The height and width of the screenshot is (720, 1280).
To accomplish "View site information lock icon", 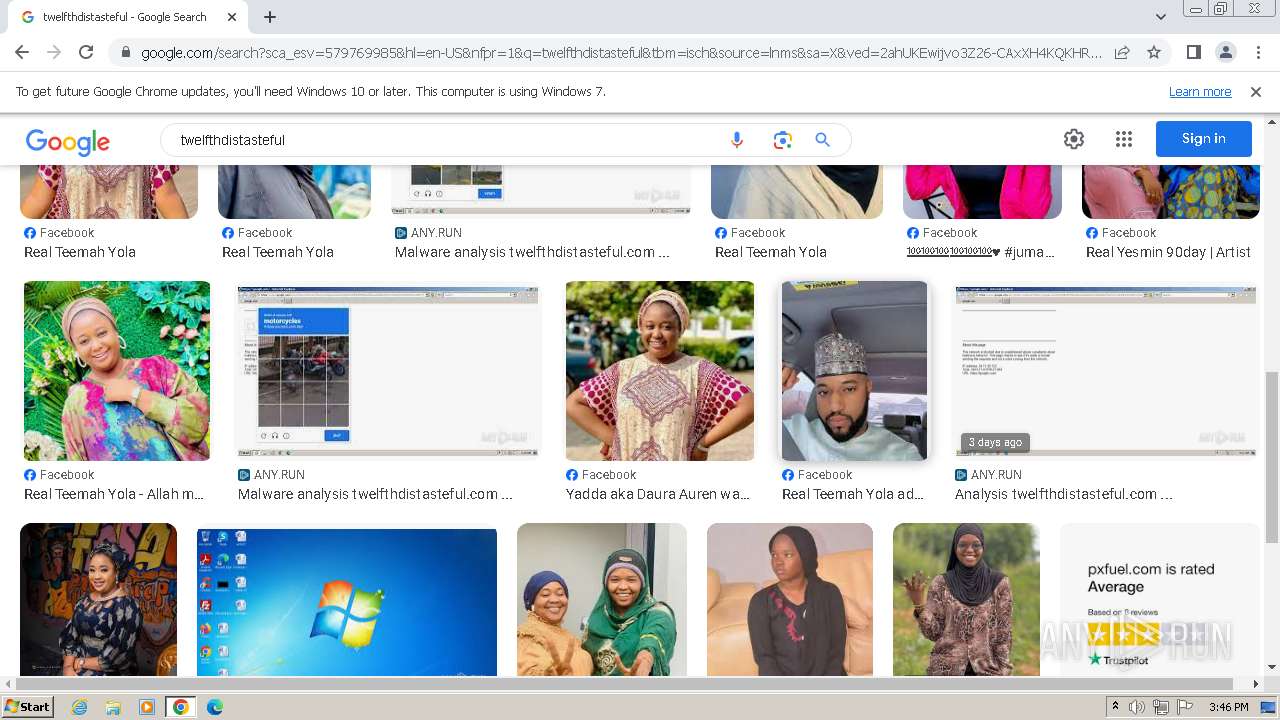I will click(125, 53).
